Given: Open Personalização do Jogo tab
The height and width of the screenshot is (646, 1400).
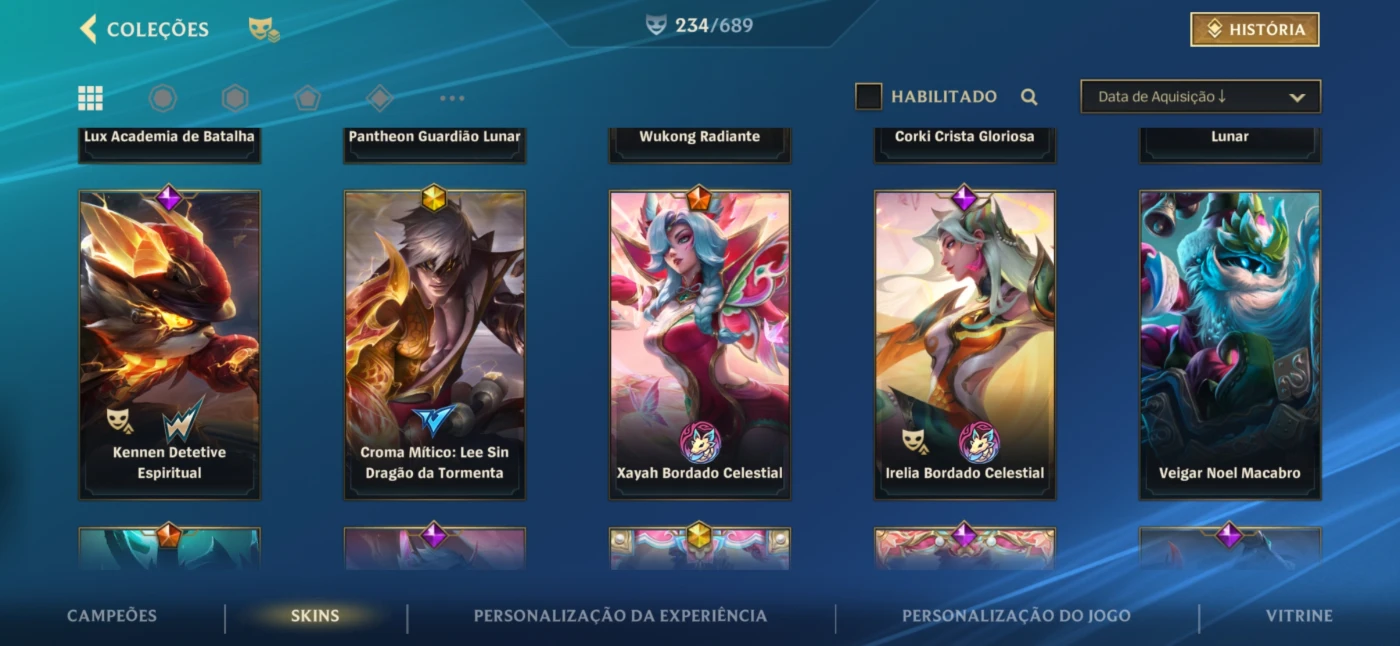Looking at the screenshot, I should (x=1016, y=616).
